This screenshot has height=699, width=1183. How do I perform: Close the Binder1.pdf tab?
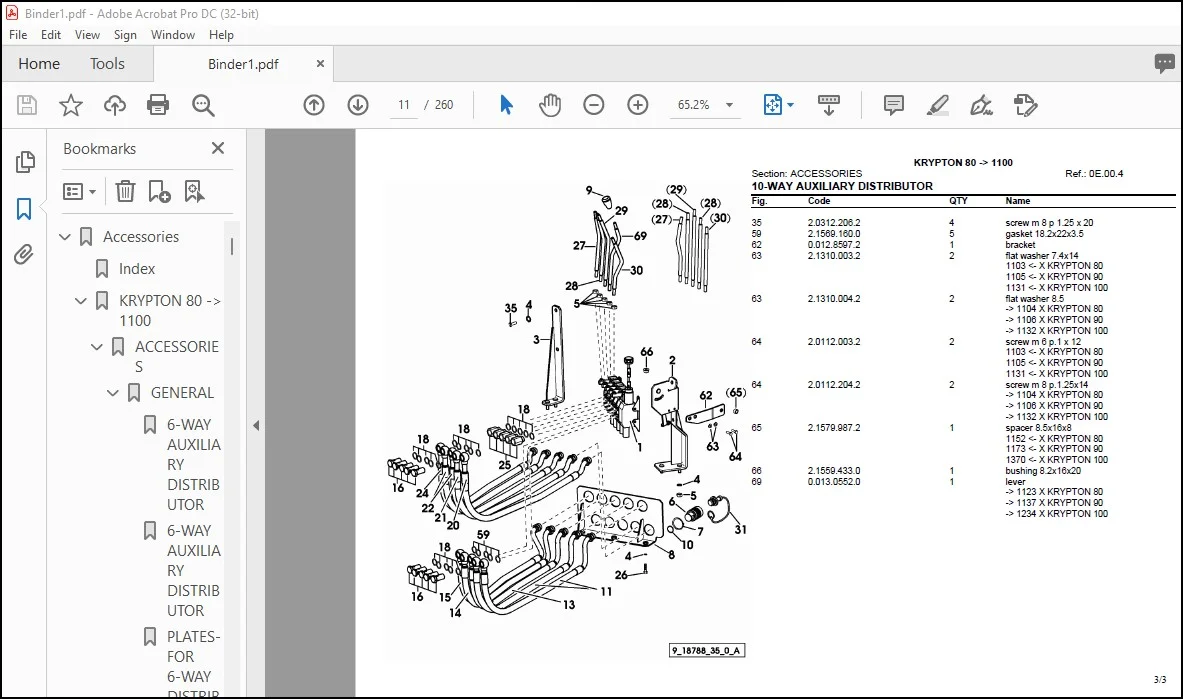[320, 64]
